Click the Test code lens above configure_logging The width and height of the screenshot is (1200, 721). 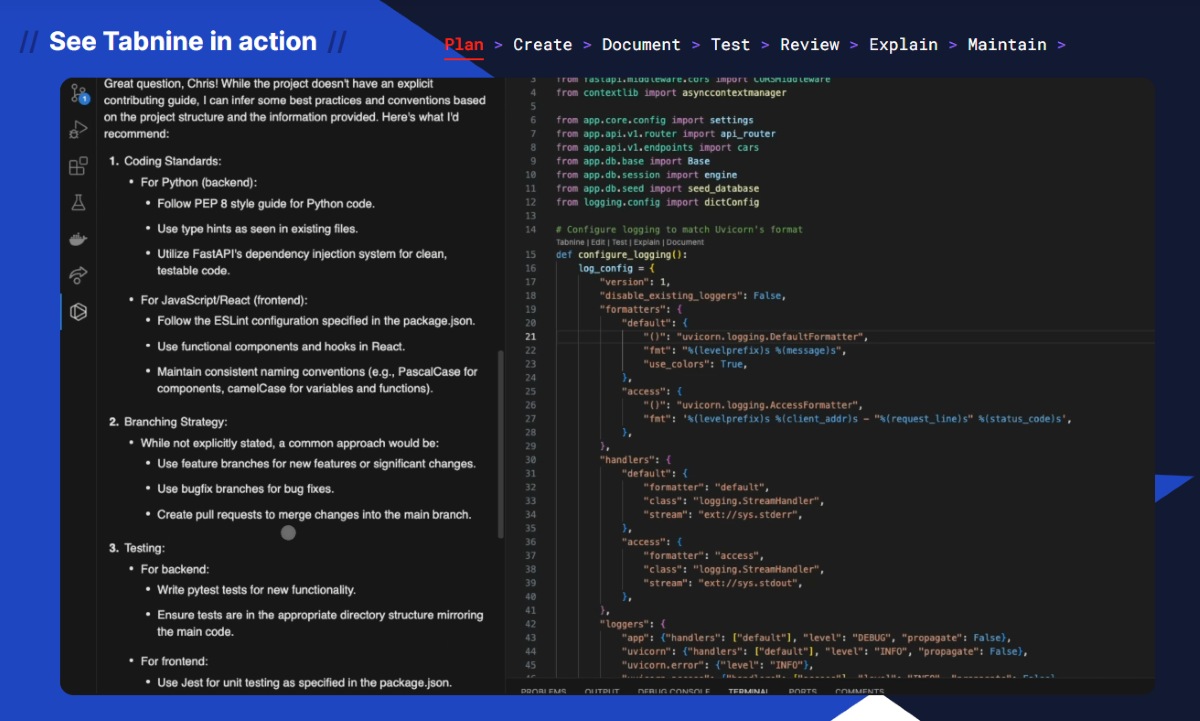620,242
